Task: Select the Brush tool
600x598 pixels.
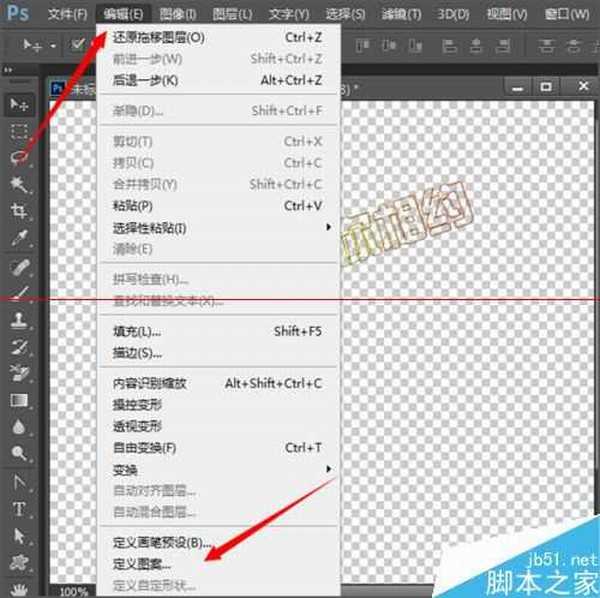Action: [19, 293]
